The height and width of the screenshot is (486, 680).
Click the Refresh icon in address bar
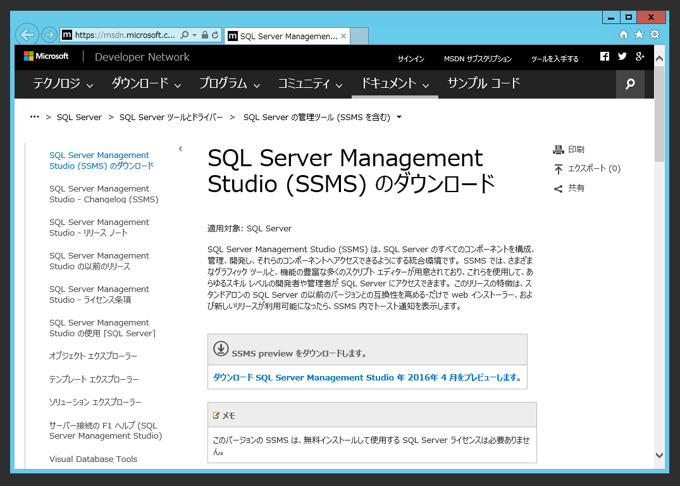[215, 35]
